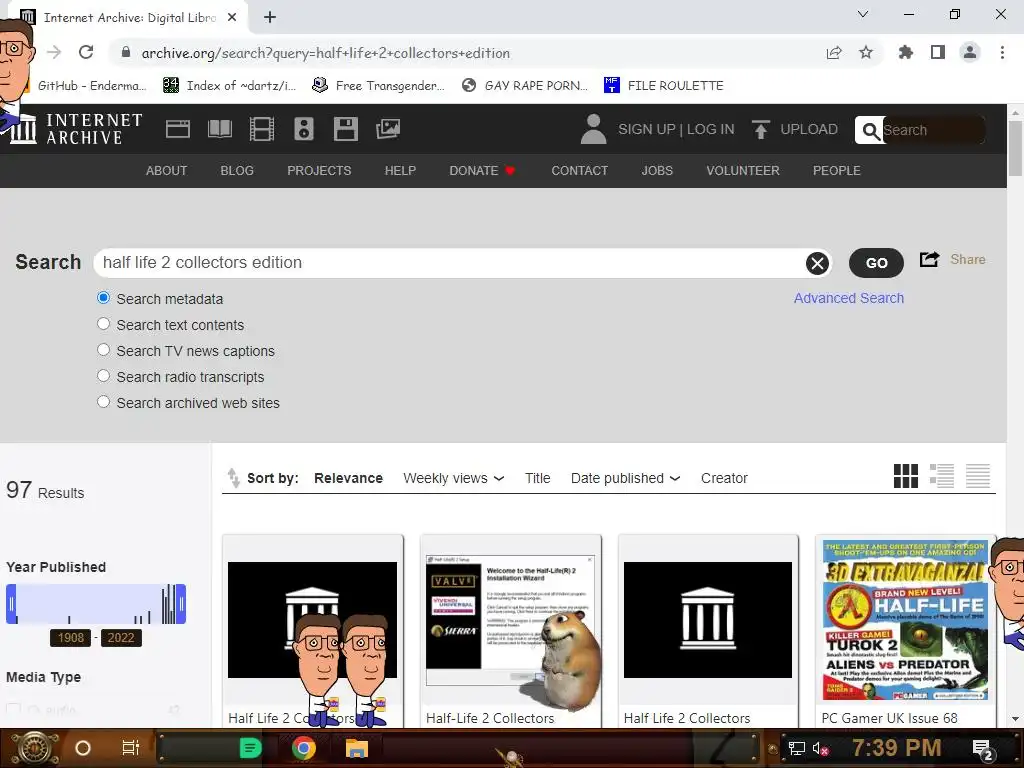Screen dimensions: 1024x768
Task: Open the Internet Archive images icon
Action: (388, 129)
